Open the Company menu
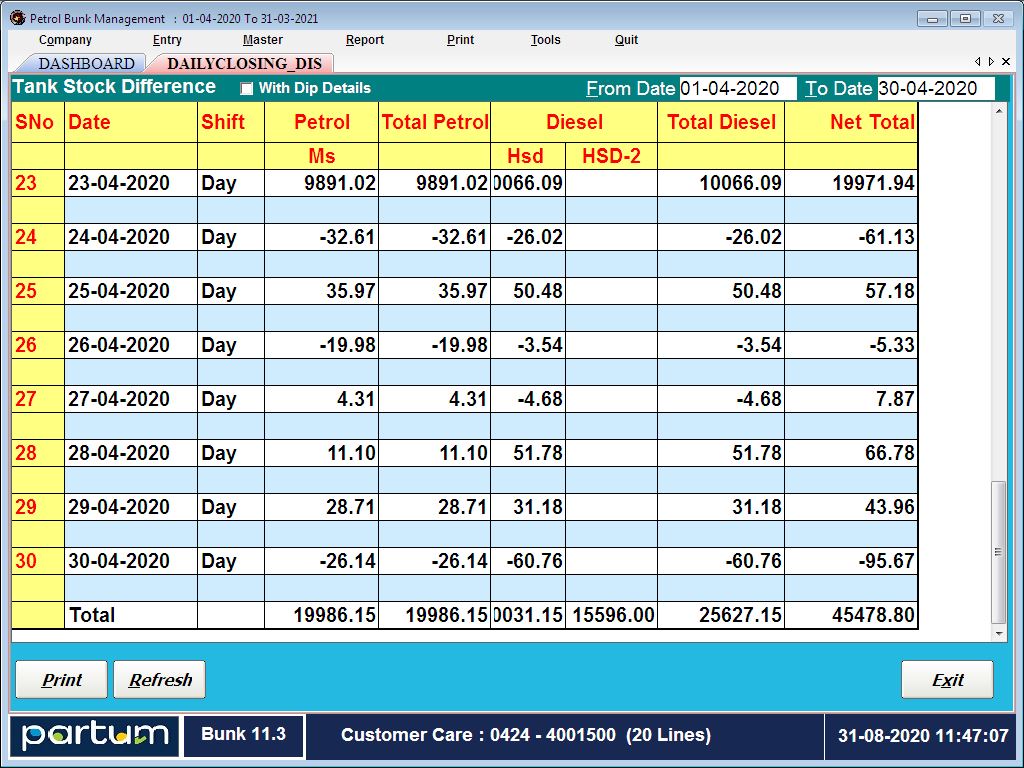Screen dimensions: 1024x768 (x=64, y=40)
